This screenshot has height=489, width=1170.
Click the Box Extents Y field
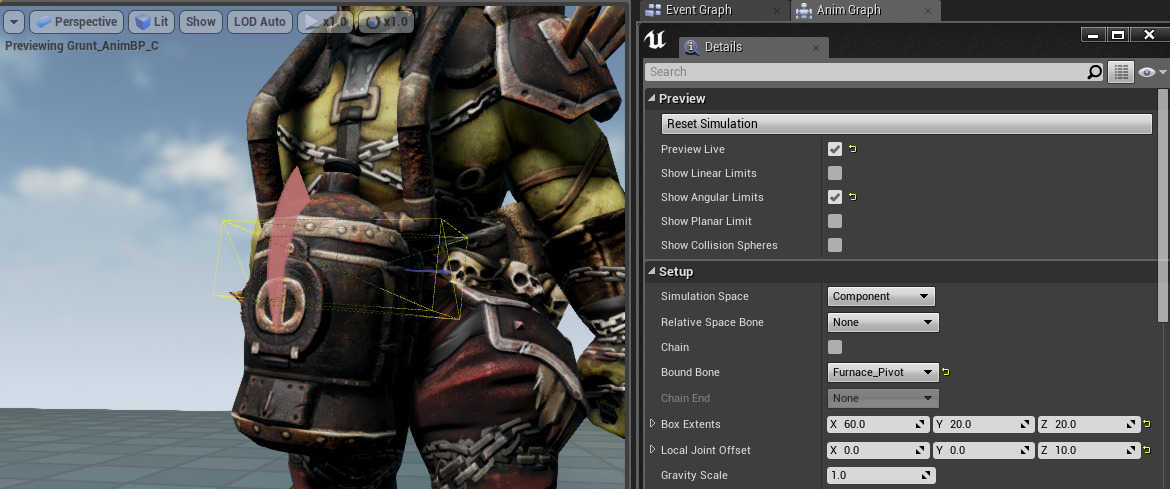[983, 424]
